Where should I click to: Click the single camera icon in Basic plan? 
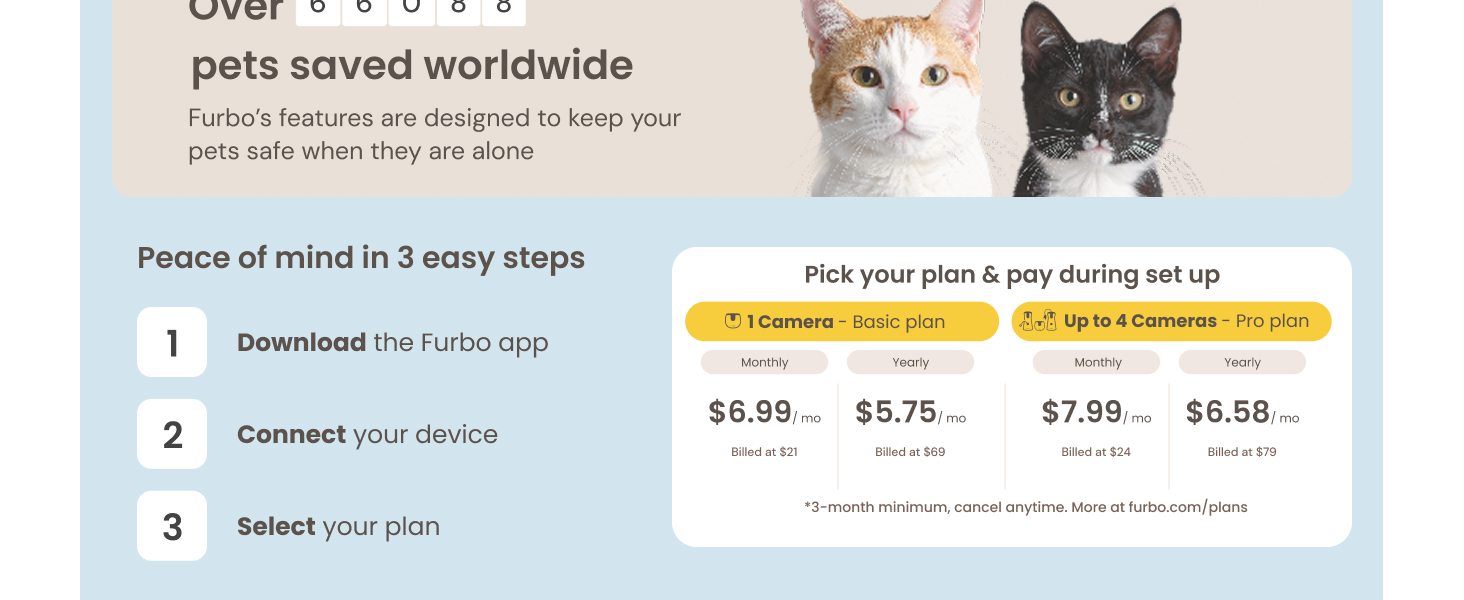pyautogui.click(x=733, y=321)
